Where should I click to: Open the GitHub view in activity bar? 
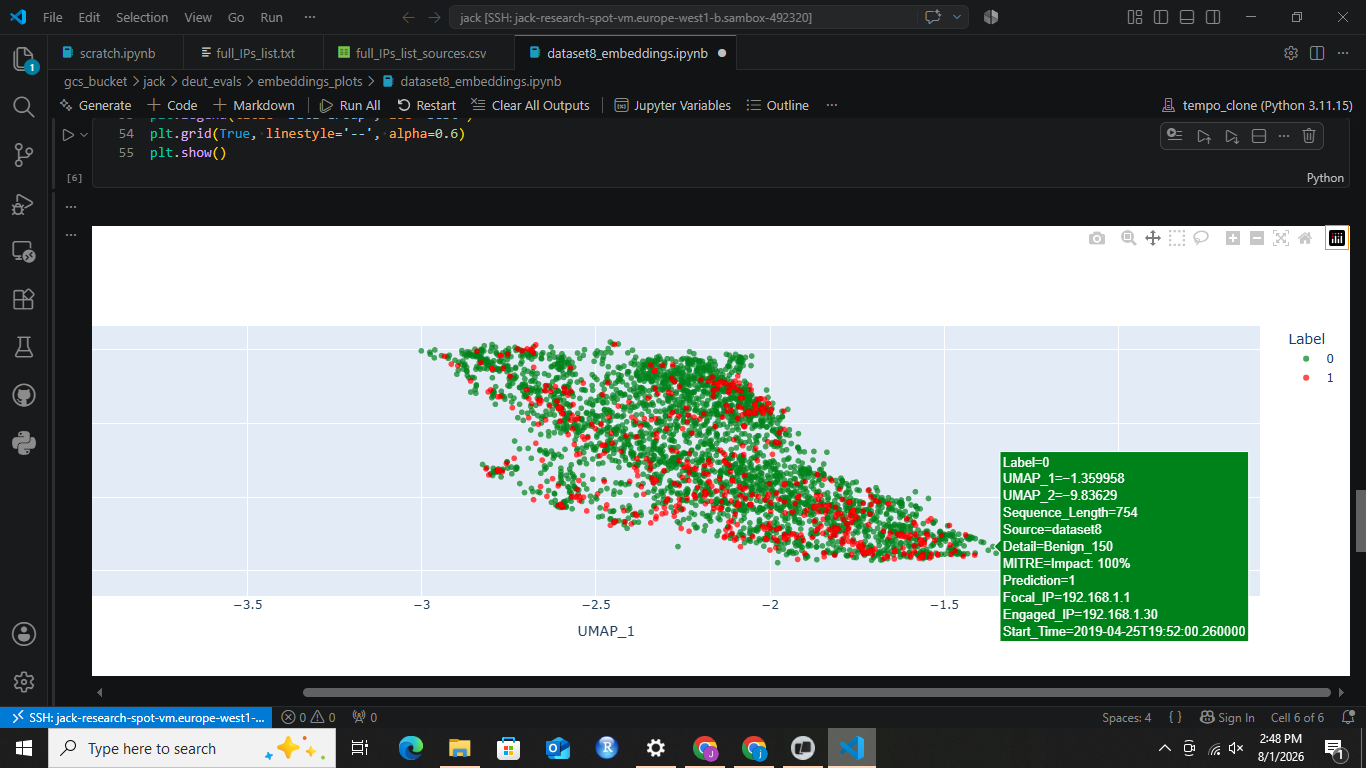[24, 395]
